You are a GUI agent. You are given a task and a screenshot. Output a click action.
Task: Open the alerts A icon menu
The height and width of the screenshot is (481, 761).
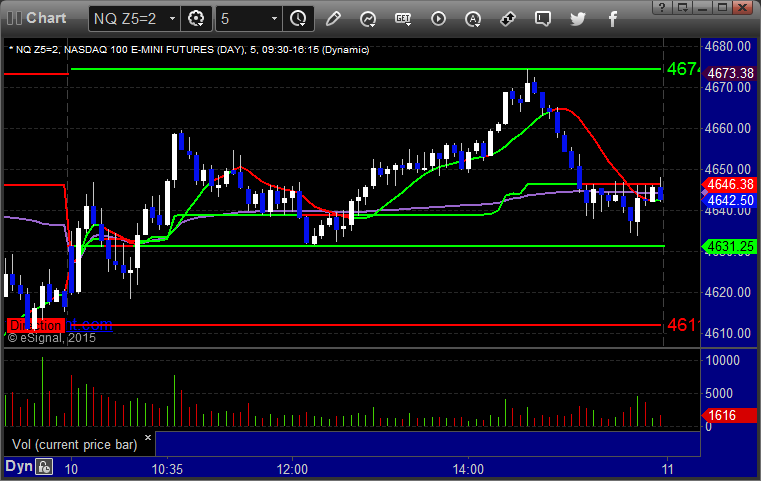473,19
